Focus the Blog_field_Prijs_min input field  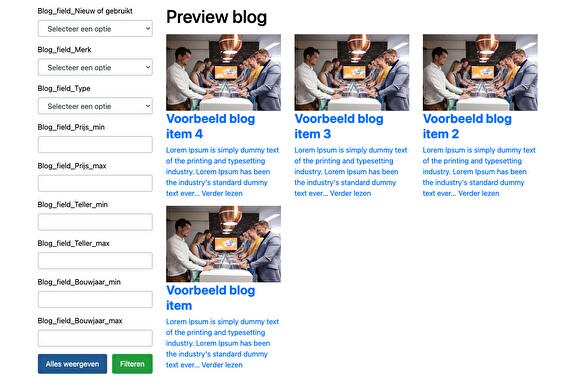(x=95, y=145)
